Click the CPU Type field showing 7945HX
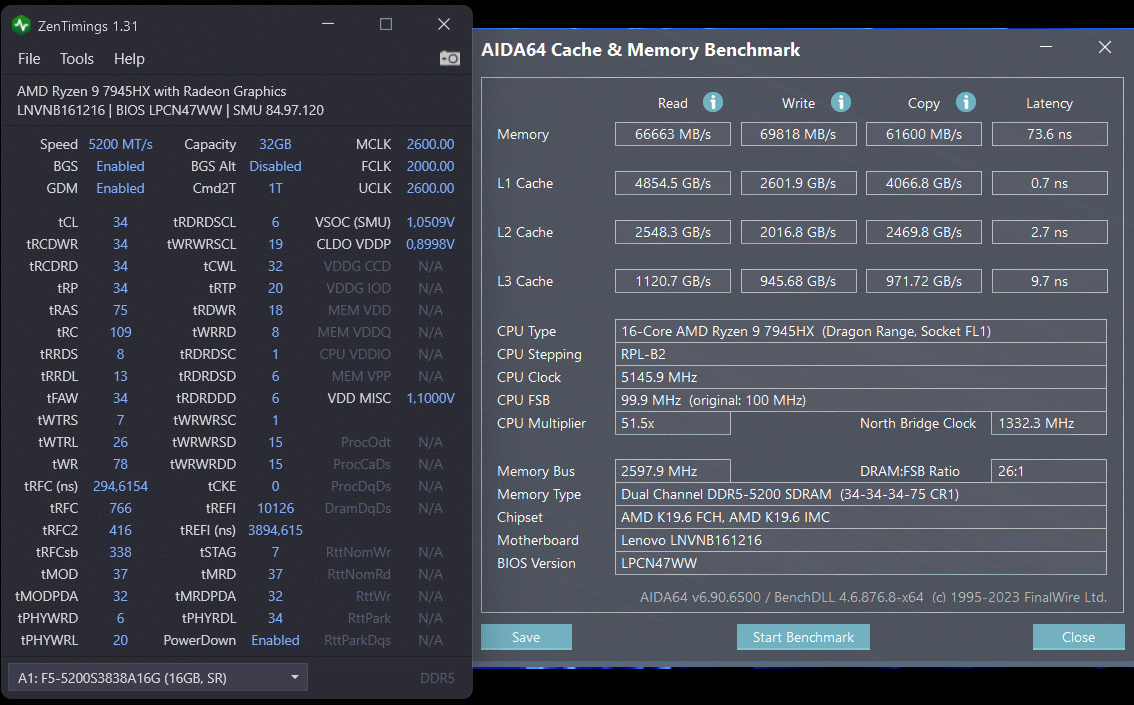The height and width of the screenshot is (705, 1134). click(x=861, y=331)
